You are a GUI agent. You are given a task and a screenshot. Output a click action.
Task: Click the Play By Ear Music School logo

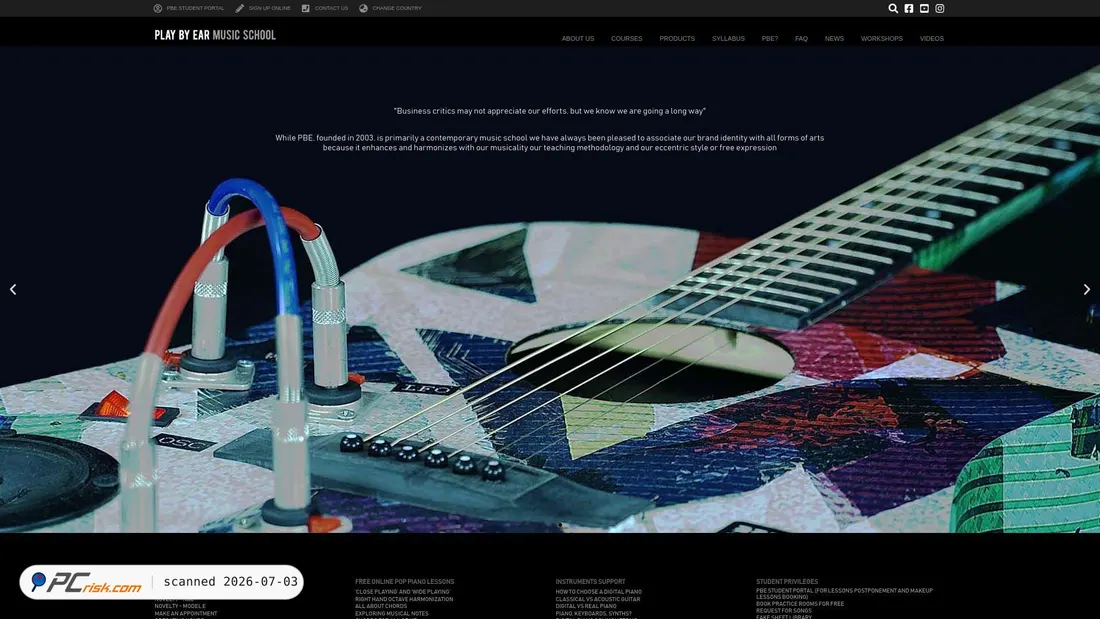click(215, 35)
